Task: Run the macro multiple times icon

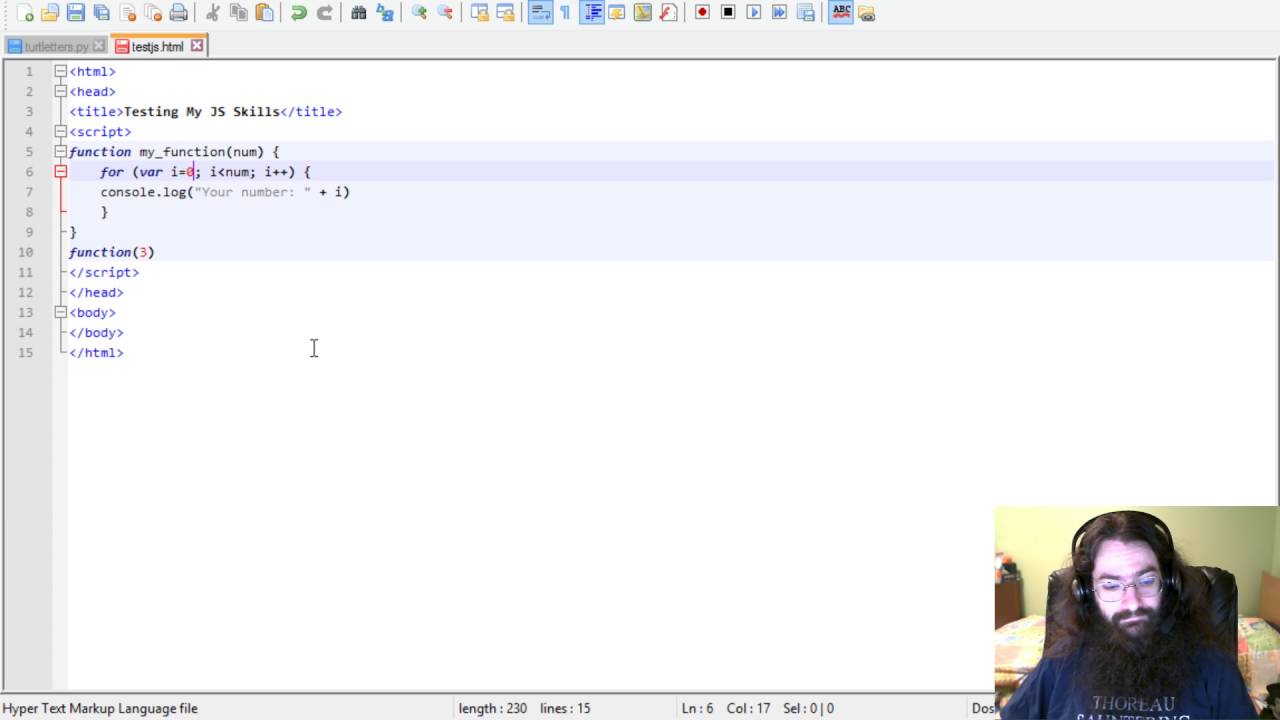Action: coord(779,13)
